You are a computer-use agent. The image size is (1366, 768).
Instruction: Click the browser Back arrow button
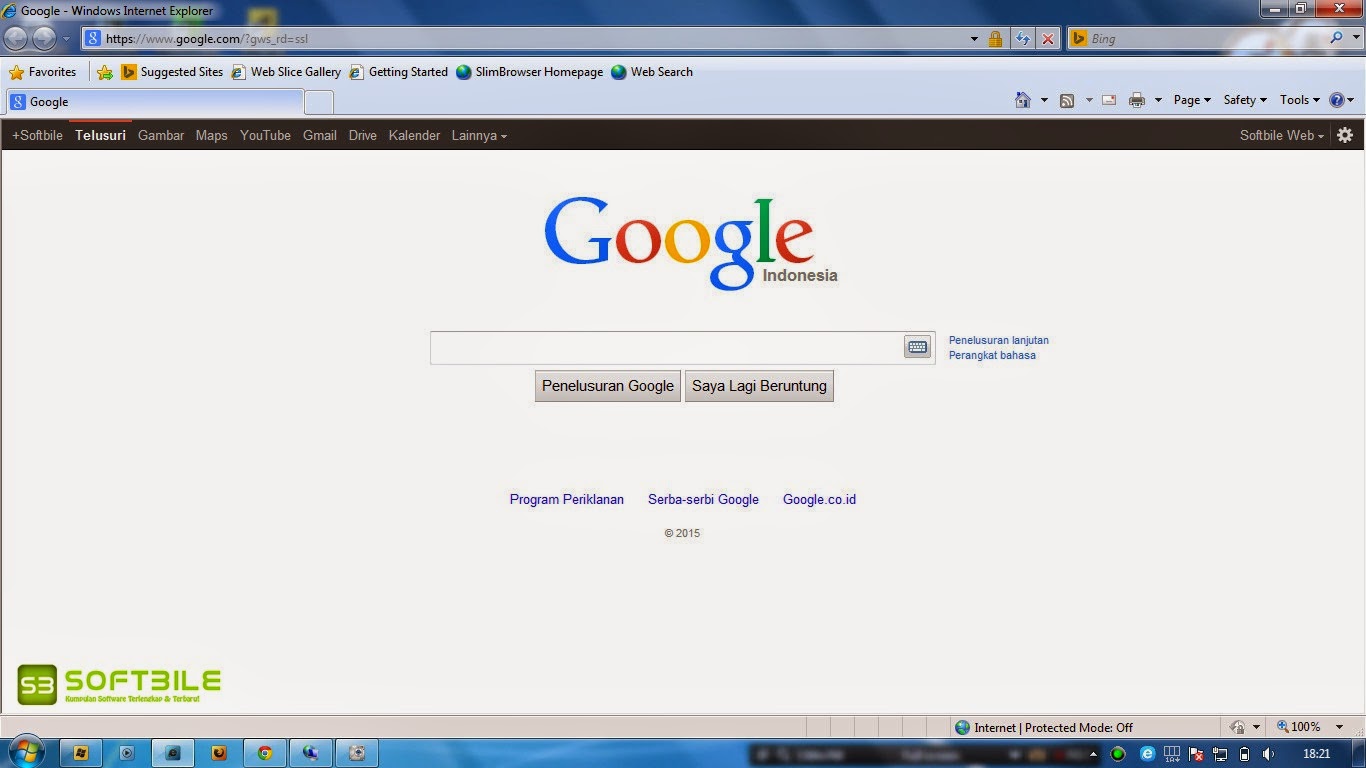16,39
